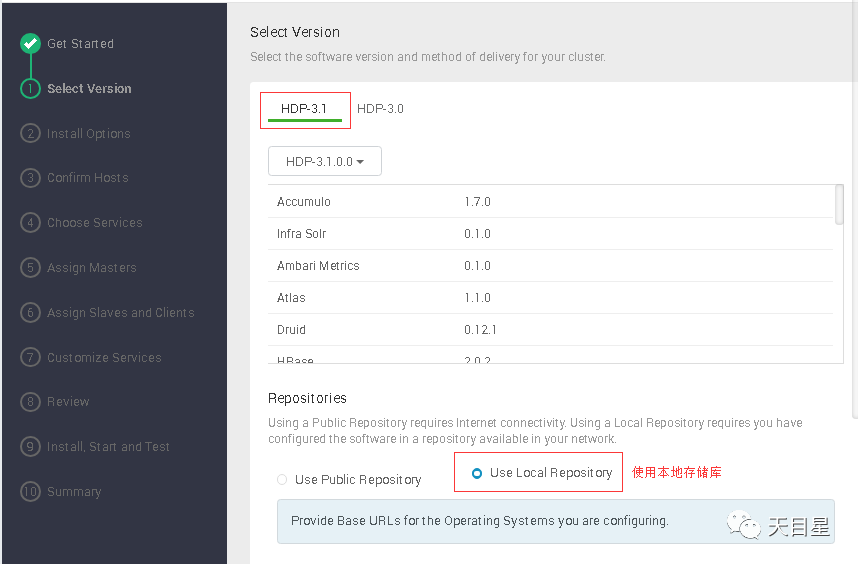The image size is (858, 564).
Task: Open the Install, Start and Test step
Action: [x=108, y=447]
